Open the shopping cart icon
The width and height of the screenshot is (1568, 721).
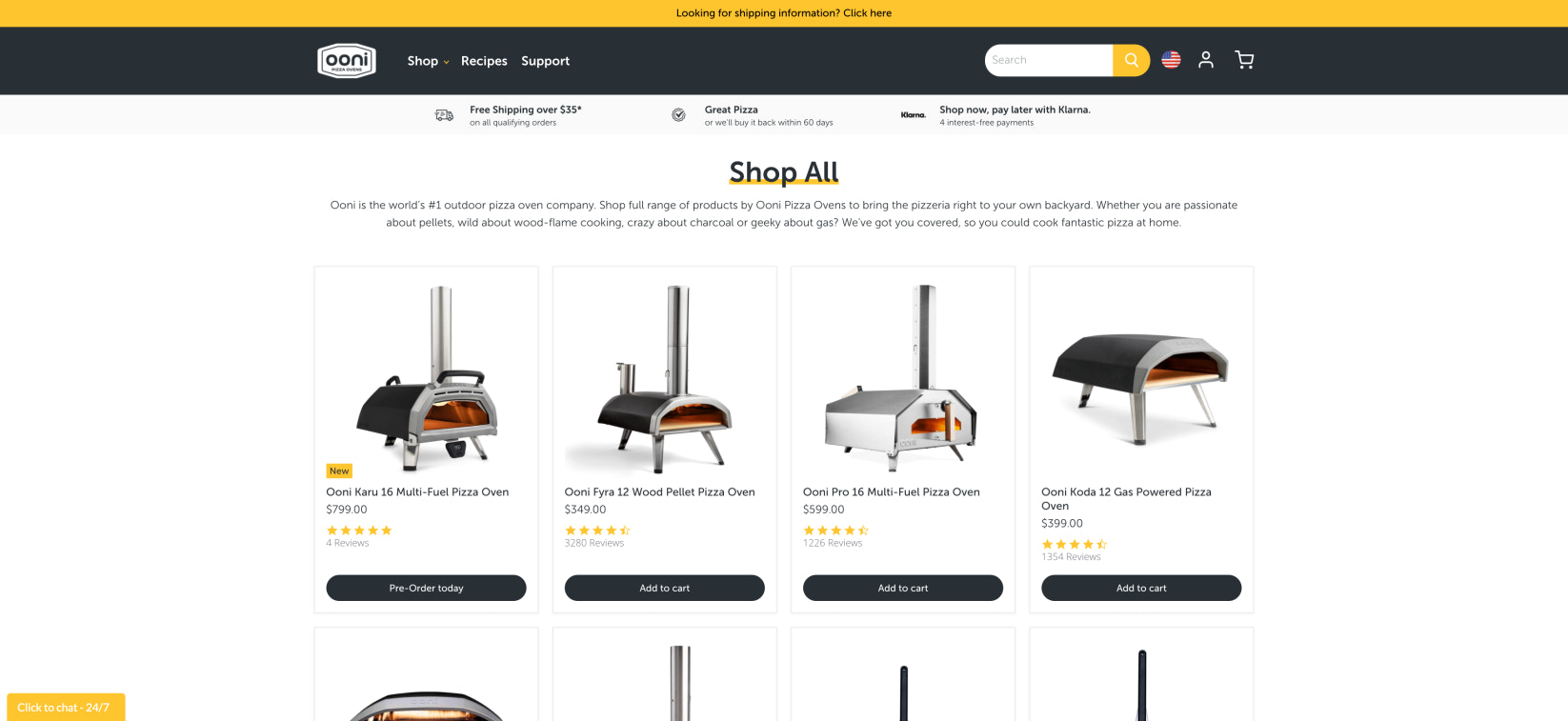coord(1244,60)
